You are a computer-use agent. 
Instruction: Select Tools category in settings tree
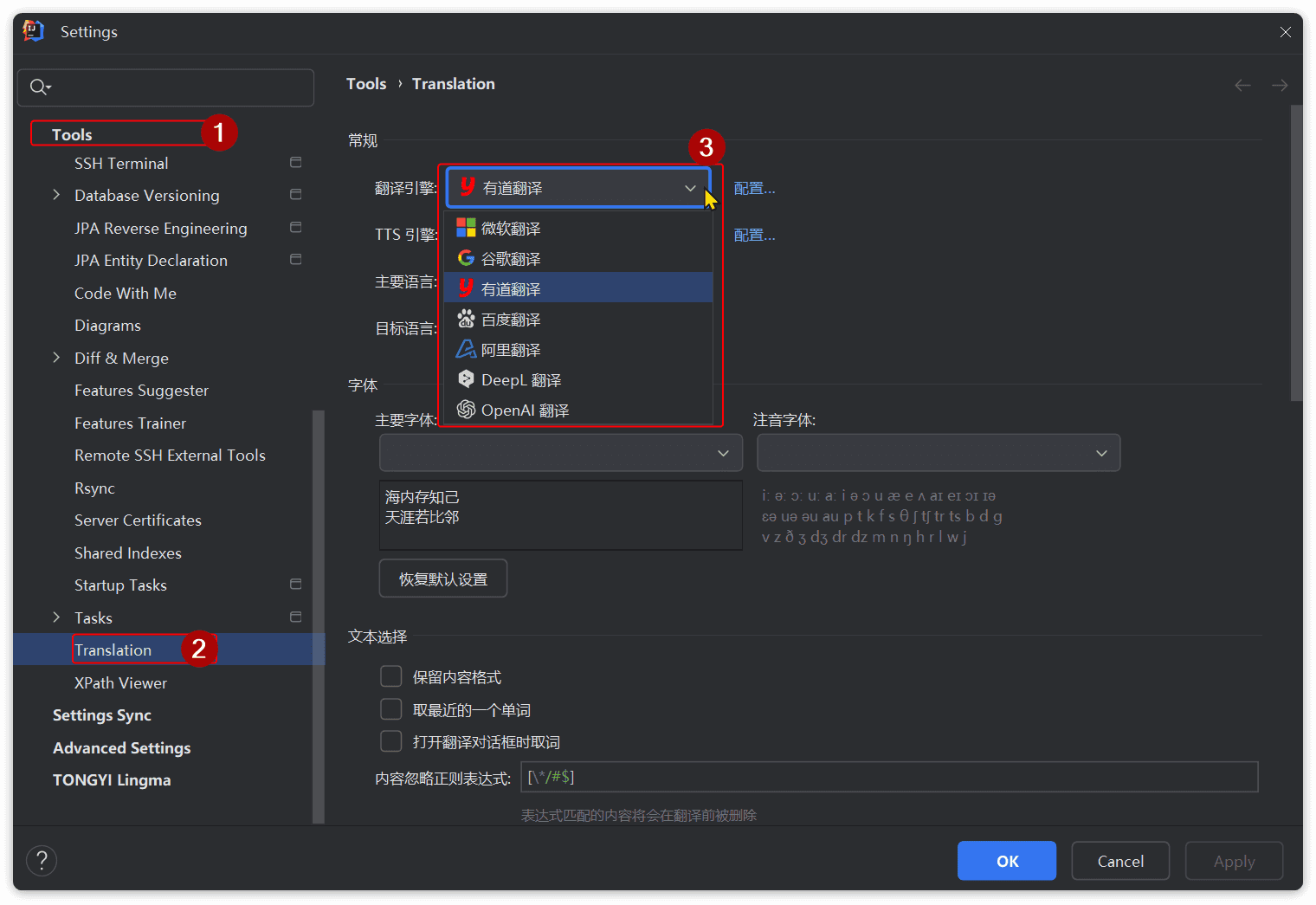72,134
